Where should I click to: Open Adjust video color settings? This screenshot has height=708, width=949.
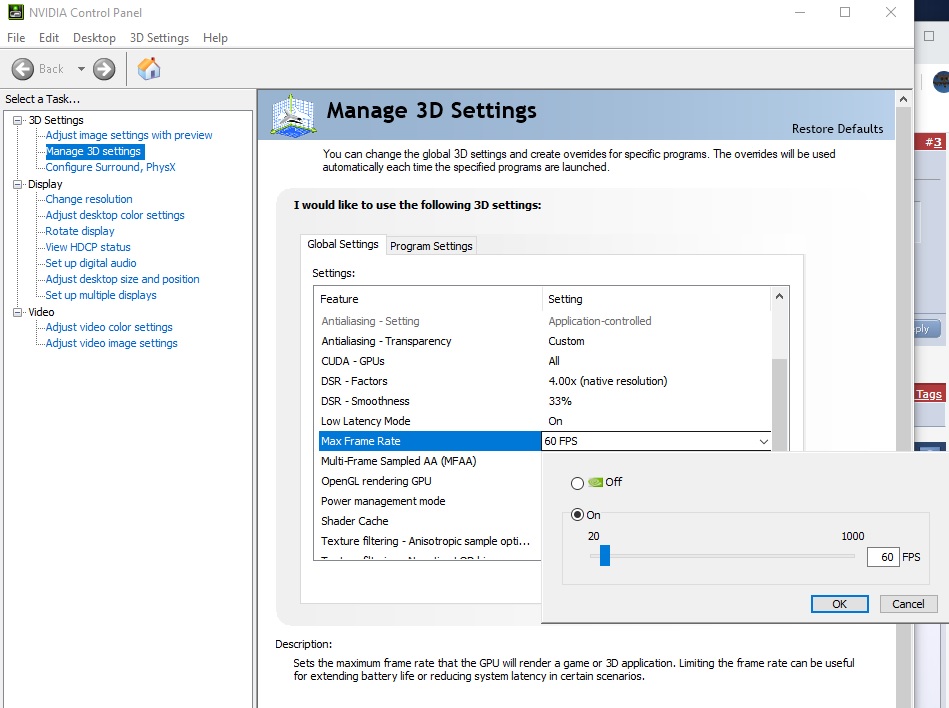(109, 327)
